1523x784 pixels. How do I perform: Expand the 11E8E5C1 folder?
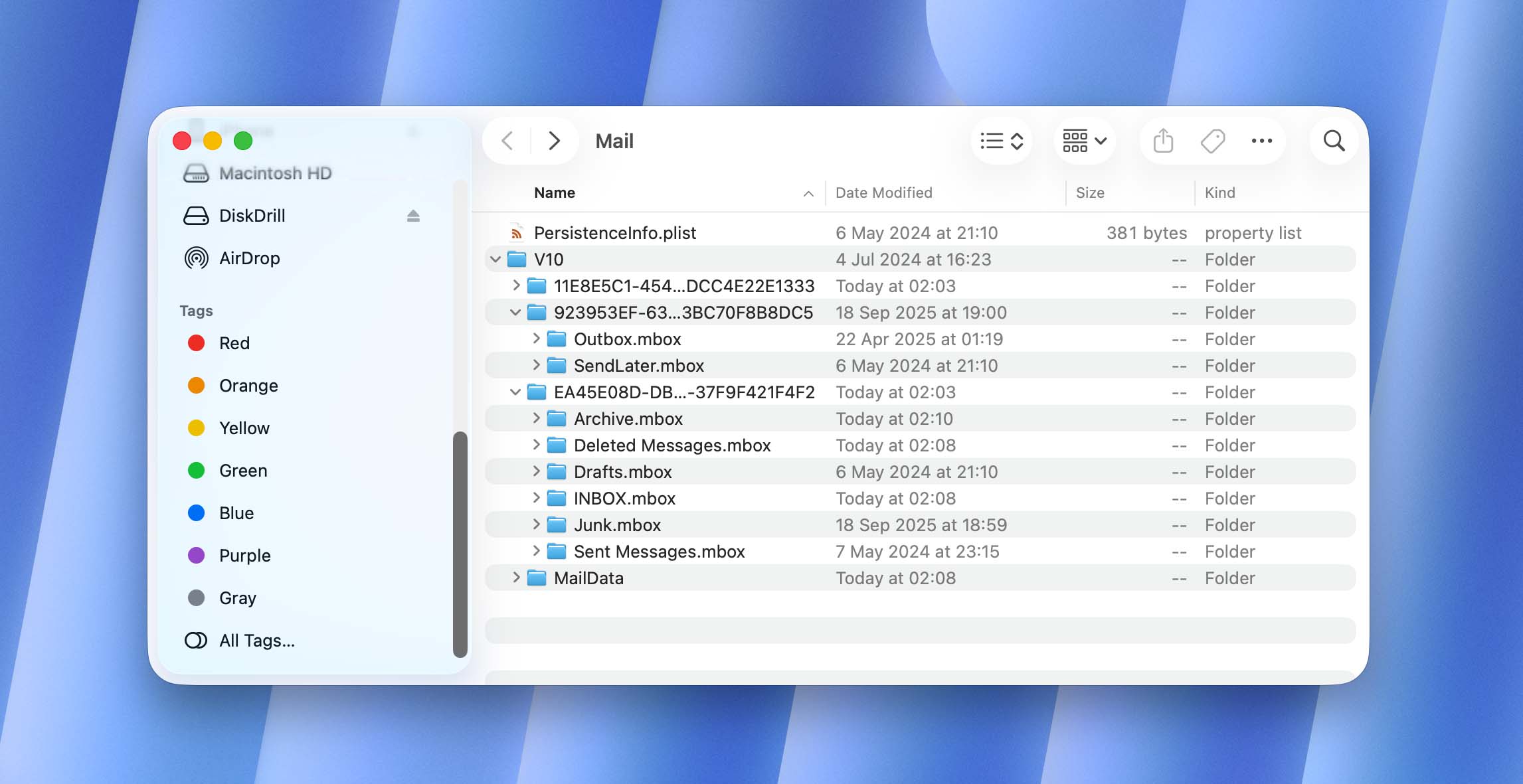[517, 285]
